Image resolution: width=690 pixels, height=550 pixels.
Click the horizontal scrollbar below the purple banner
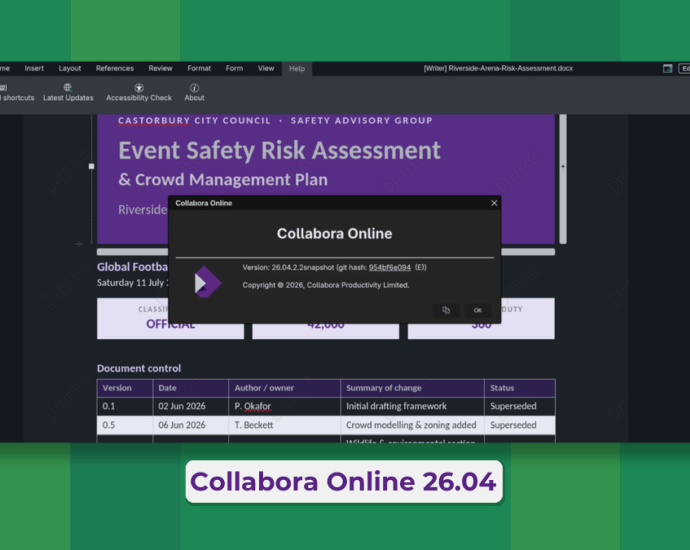[x=326, y=252]
